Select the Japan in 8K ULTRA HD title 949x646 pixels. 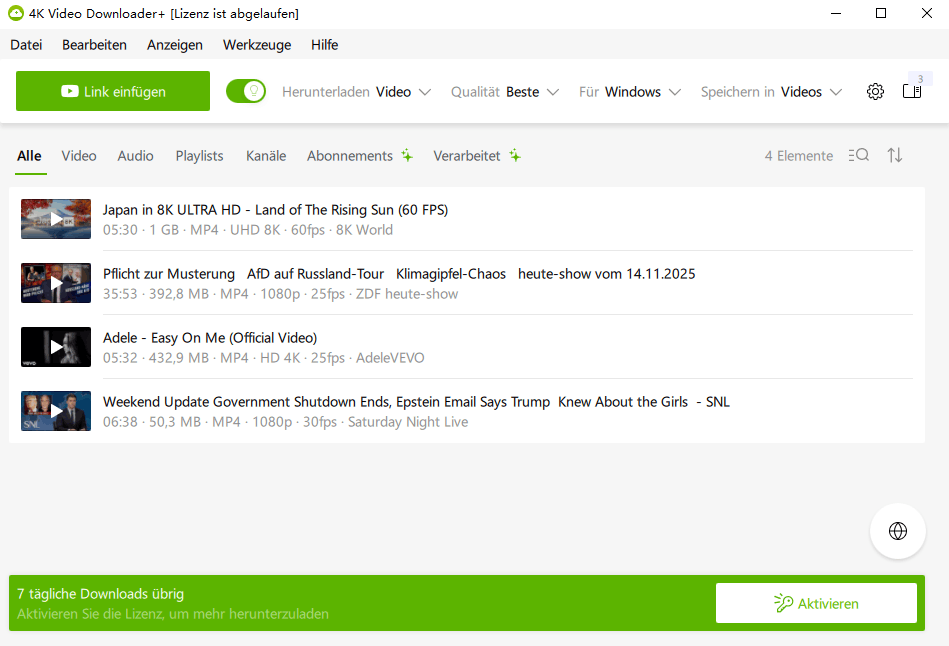pos(275,209)
